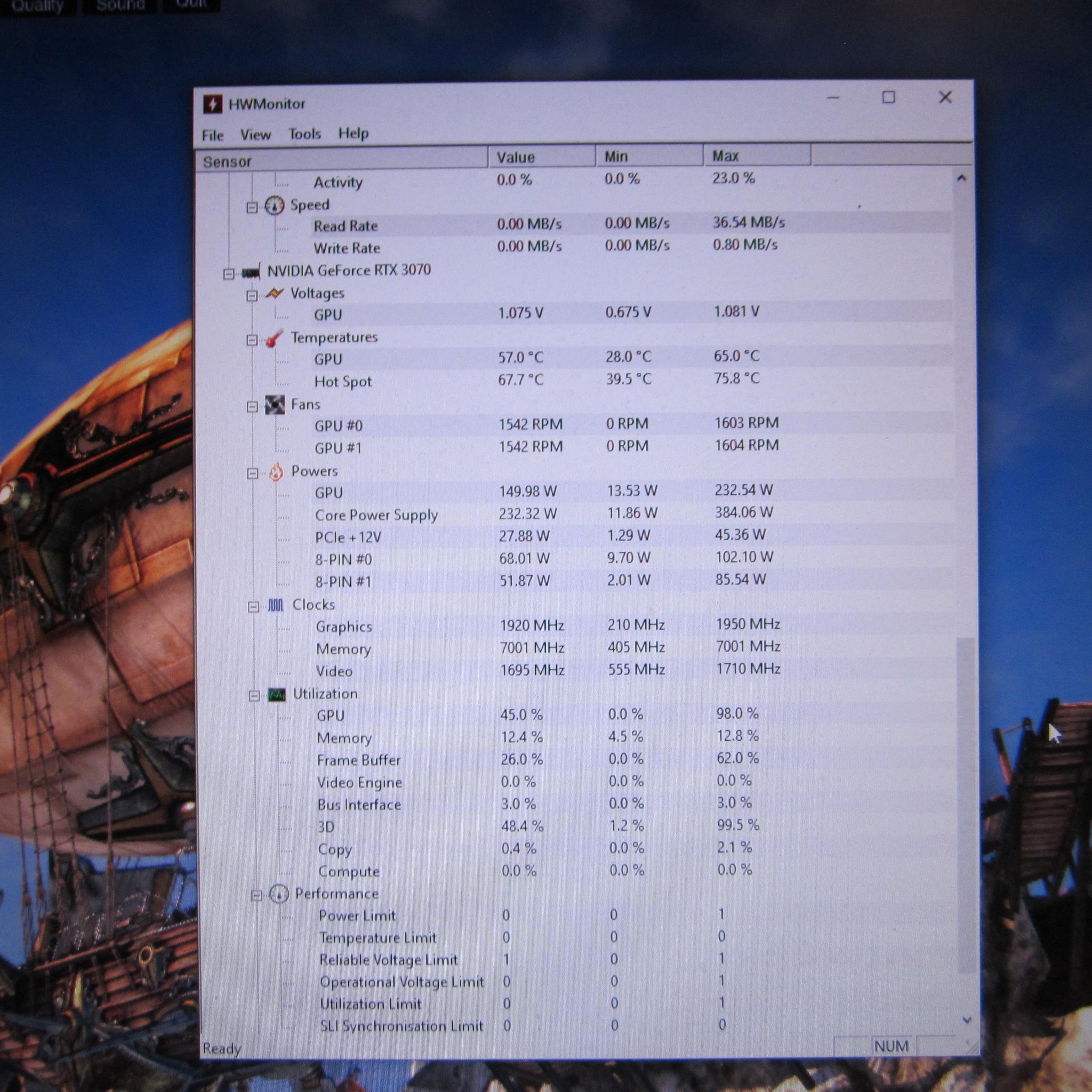Click the NVIDIA GeForce RTX 3070 graphics card icon
Viewport: 1092px width, 1092px height.
click(x=251, y=272)
